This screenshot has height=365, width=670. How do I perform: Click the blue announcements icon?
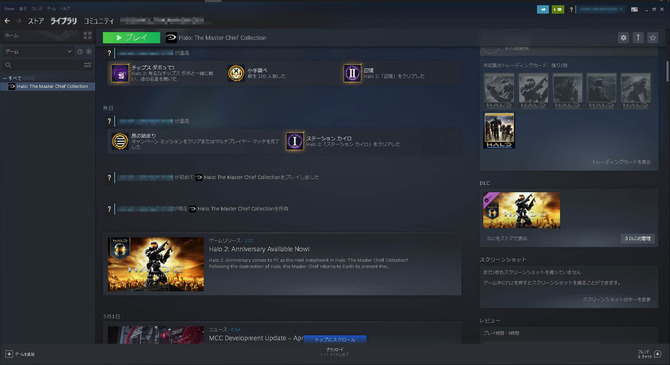(543, 9)
